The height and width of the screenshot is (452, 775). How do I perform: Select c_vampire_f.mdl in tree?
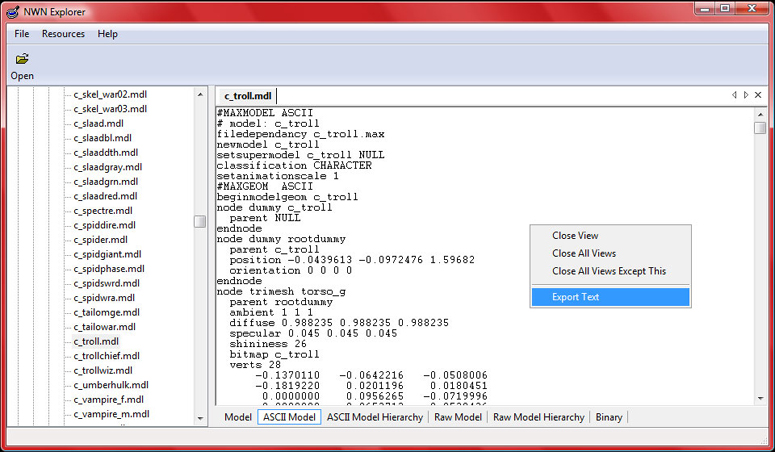[108, 400]
